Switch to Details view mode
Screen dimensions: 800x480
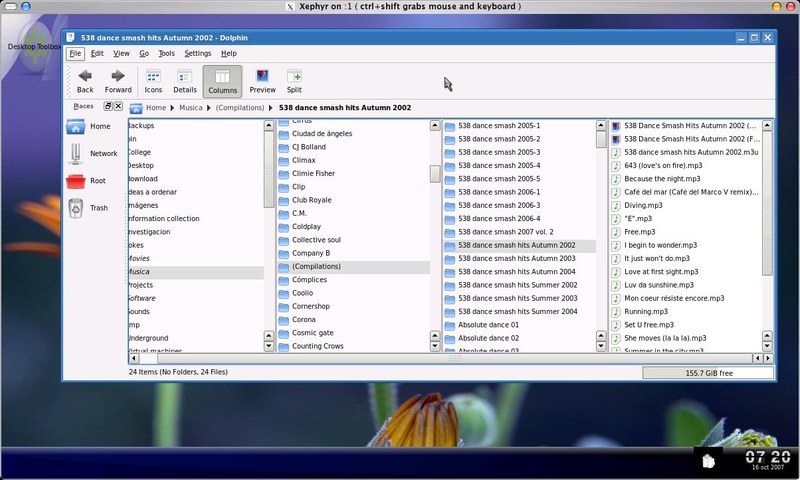[185, 80]
